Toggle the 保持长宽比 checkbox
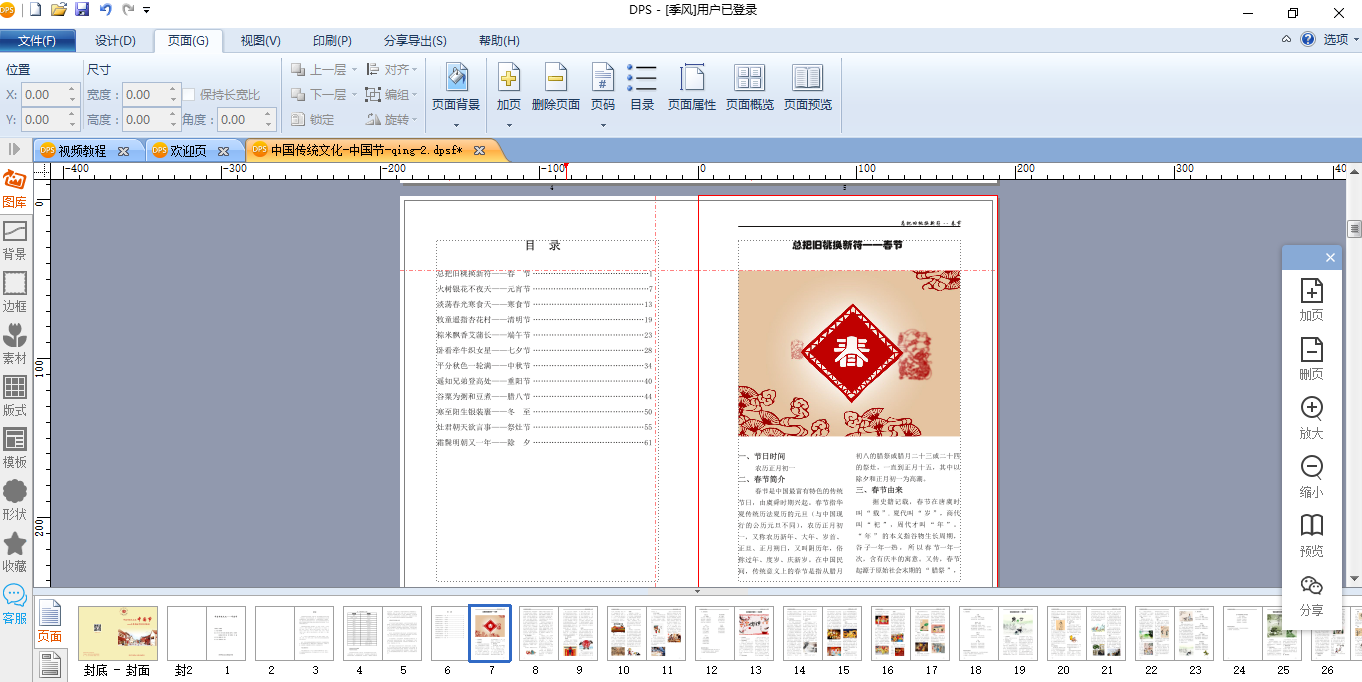Viewport: 1362px width, 682px height. point(188,95)
